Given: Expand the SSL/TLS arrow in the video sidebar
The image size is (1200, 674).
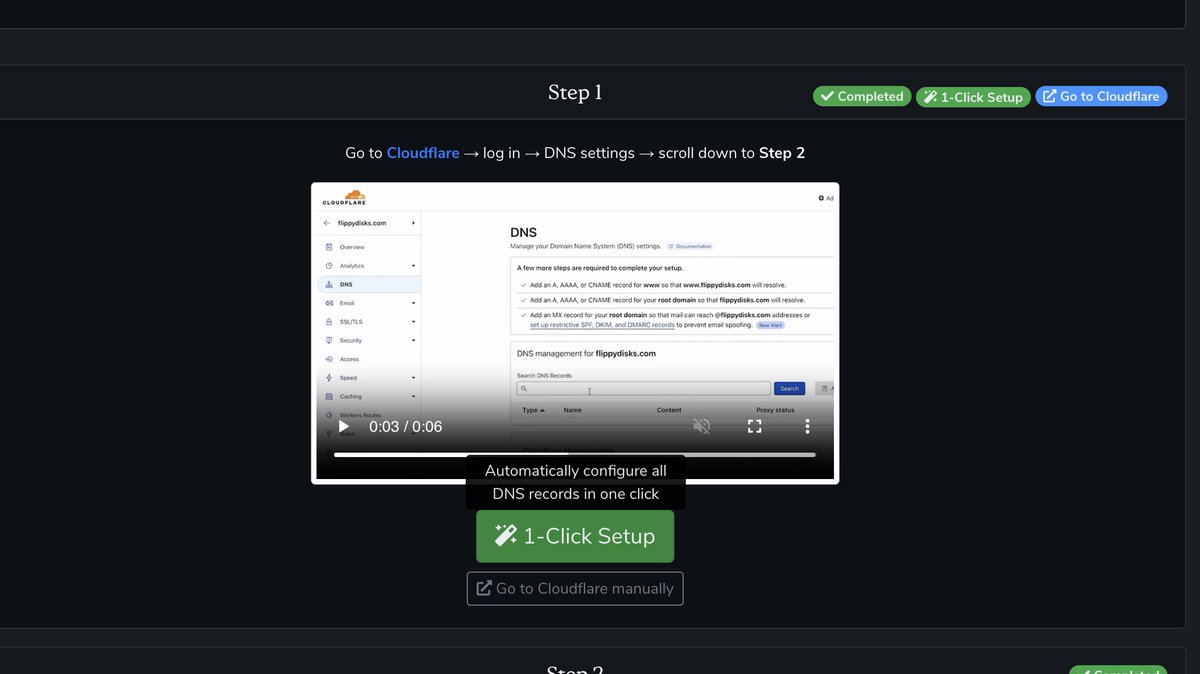Looking at the screenshot, I should tap(413, 322).
